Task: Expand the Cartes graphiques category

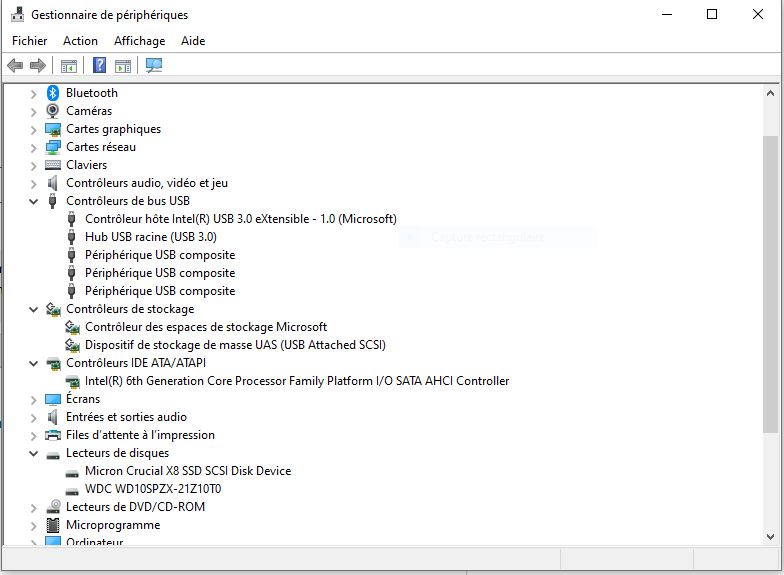Action: [34, 130]
